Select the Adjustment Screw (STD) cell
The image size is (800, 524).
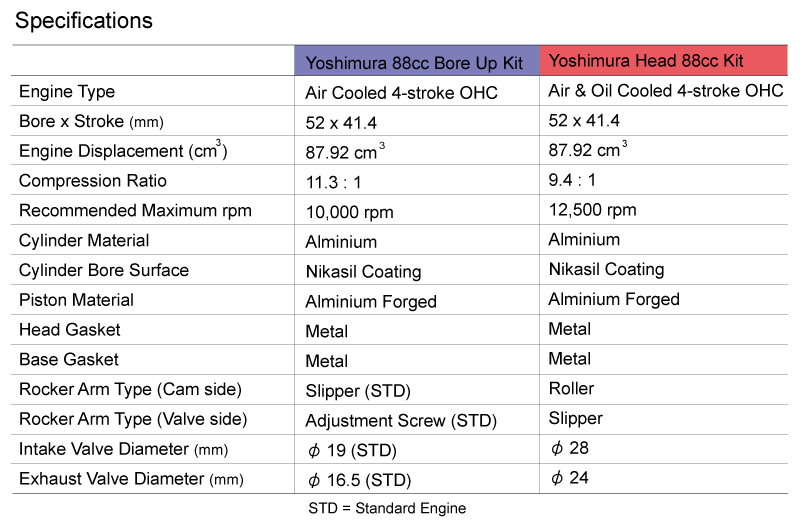(401, 421)
